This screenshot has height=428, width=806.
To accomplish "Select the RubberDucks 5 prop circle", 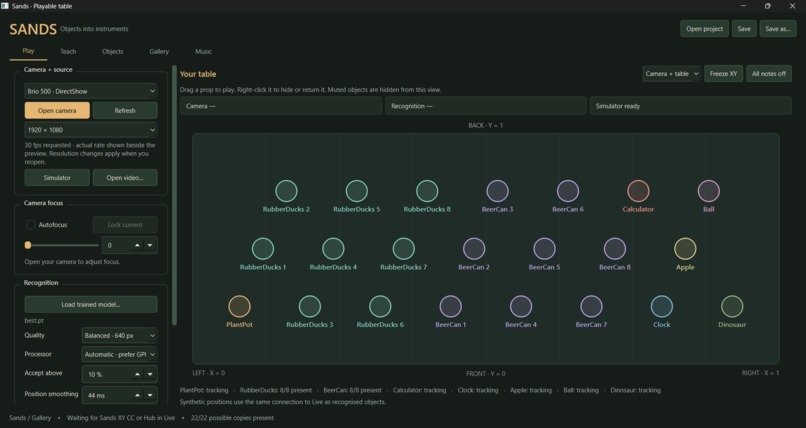I will tap(357, 191).
